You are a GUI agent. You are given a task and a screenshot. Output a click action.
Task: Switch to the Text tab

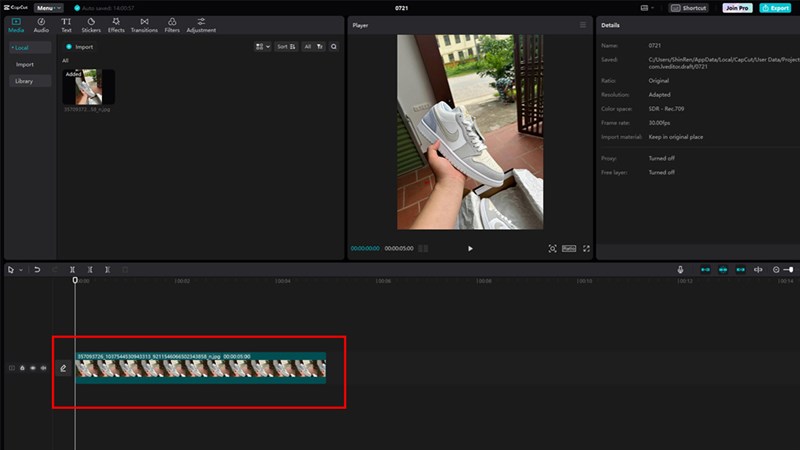coord(66,25)
